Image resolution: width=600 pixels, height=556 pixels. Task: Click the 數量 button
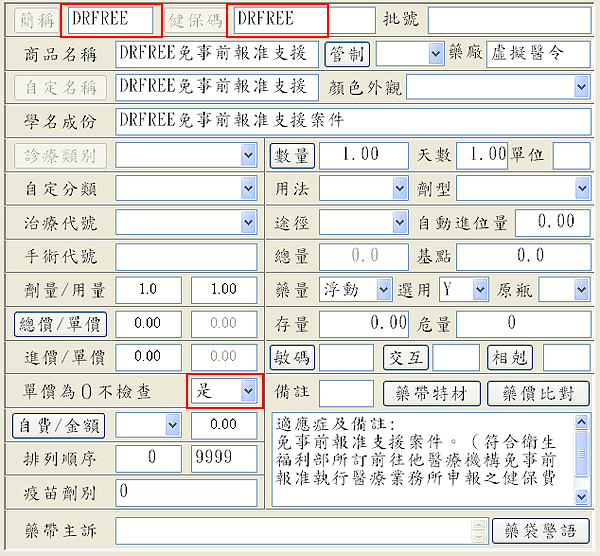point(293,156)
